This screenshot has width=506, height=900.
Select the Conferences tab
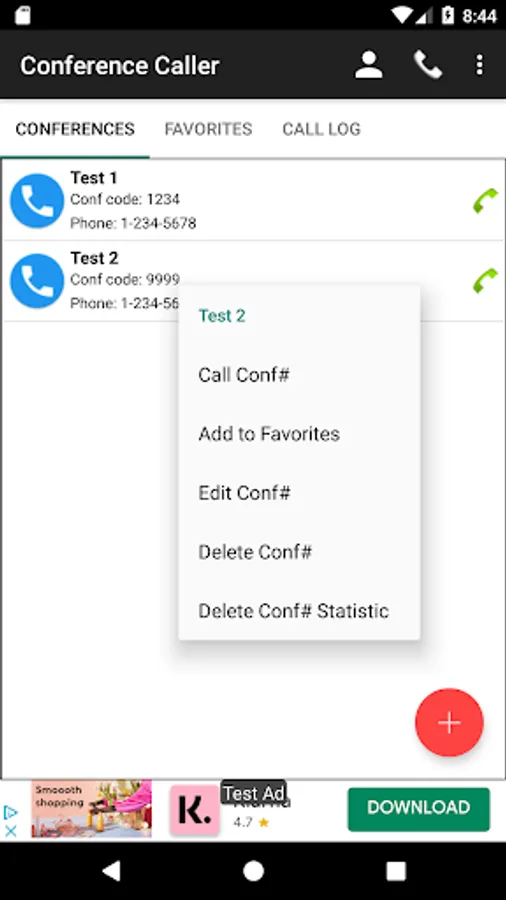pyautogui.click(x=75, y=129)
